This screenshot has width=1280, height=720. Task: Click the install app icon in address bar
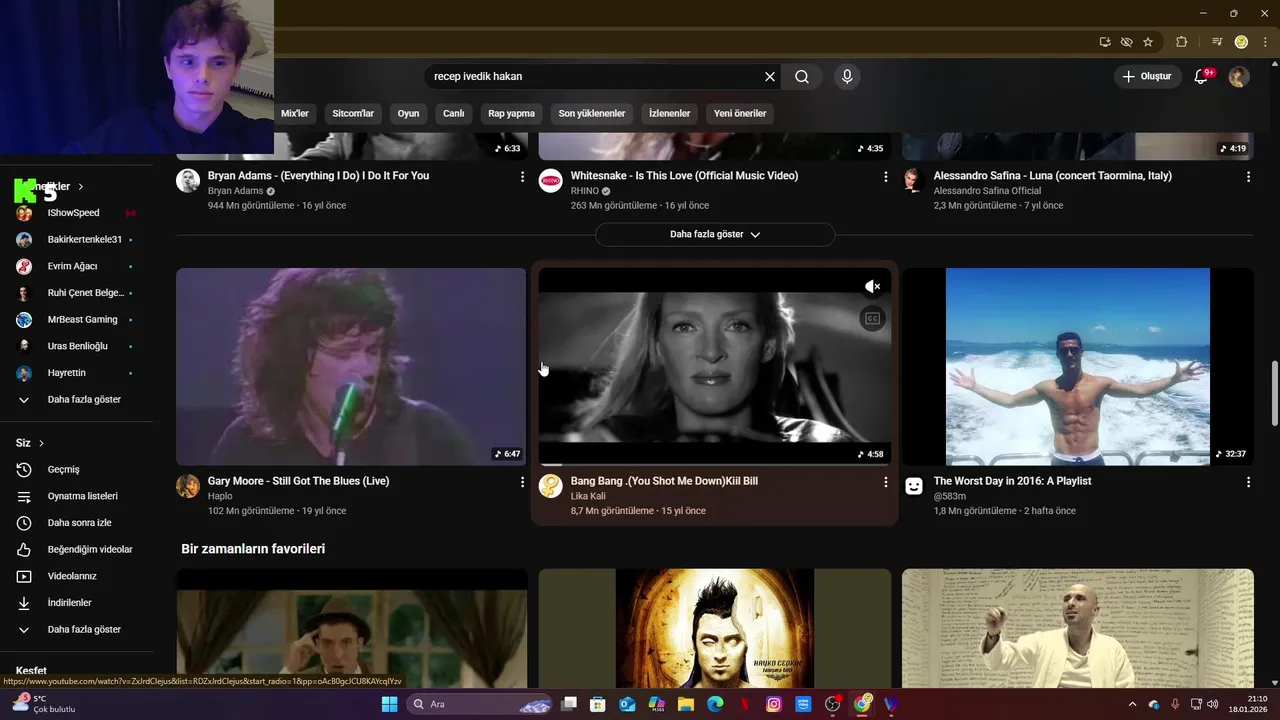(1105, 42)
